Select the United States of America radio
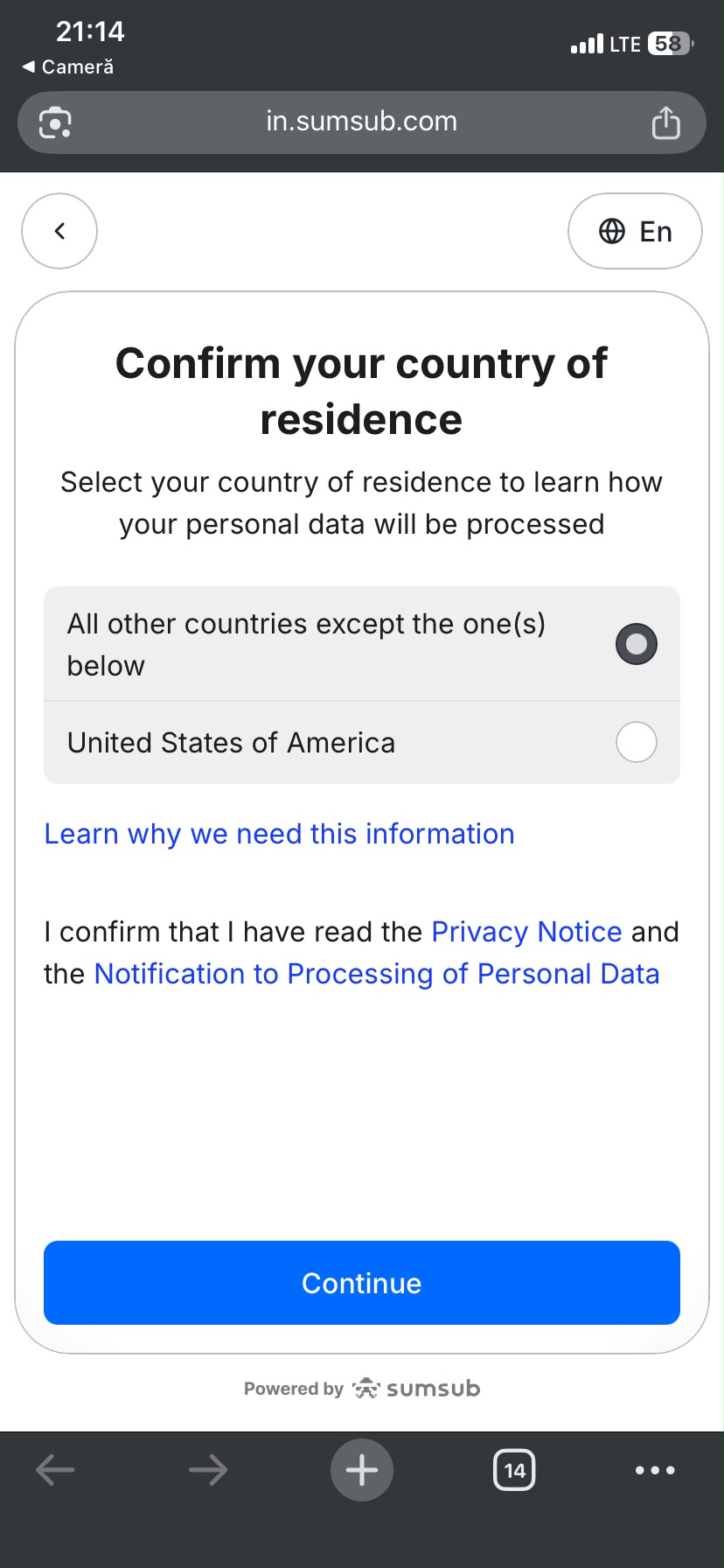The width and height of the screenshot is (724, 1568). click(x=636, y=742)
